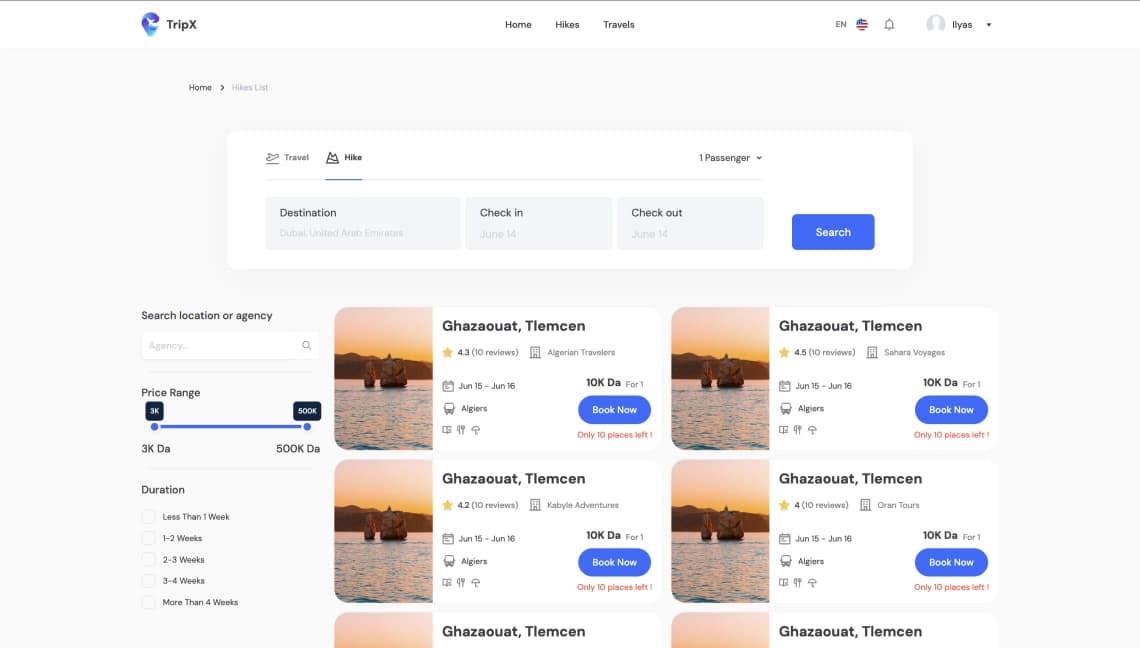1140x648 pixels.
Task: Click the building icon beside Kabyle Adventures
Action: 535,505
